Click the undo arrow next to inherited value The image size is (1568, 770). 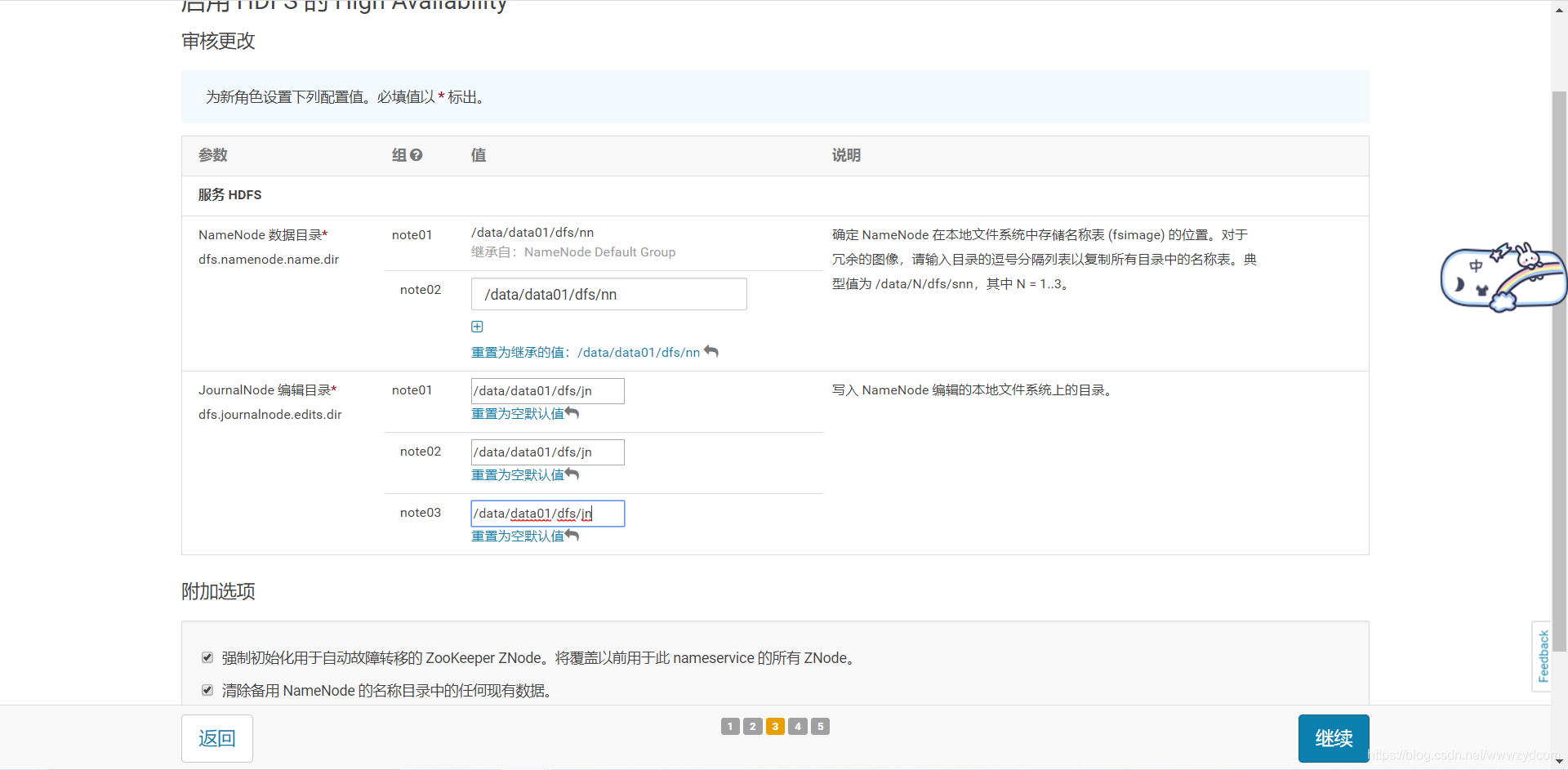point(711,351)
